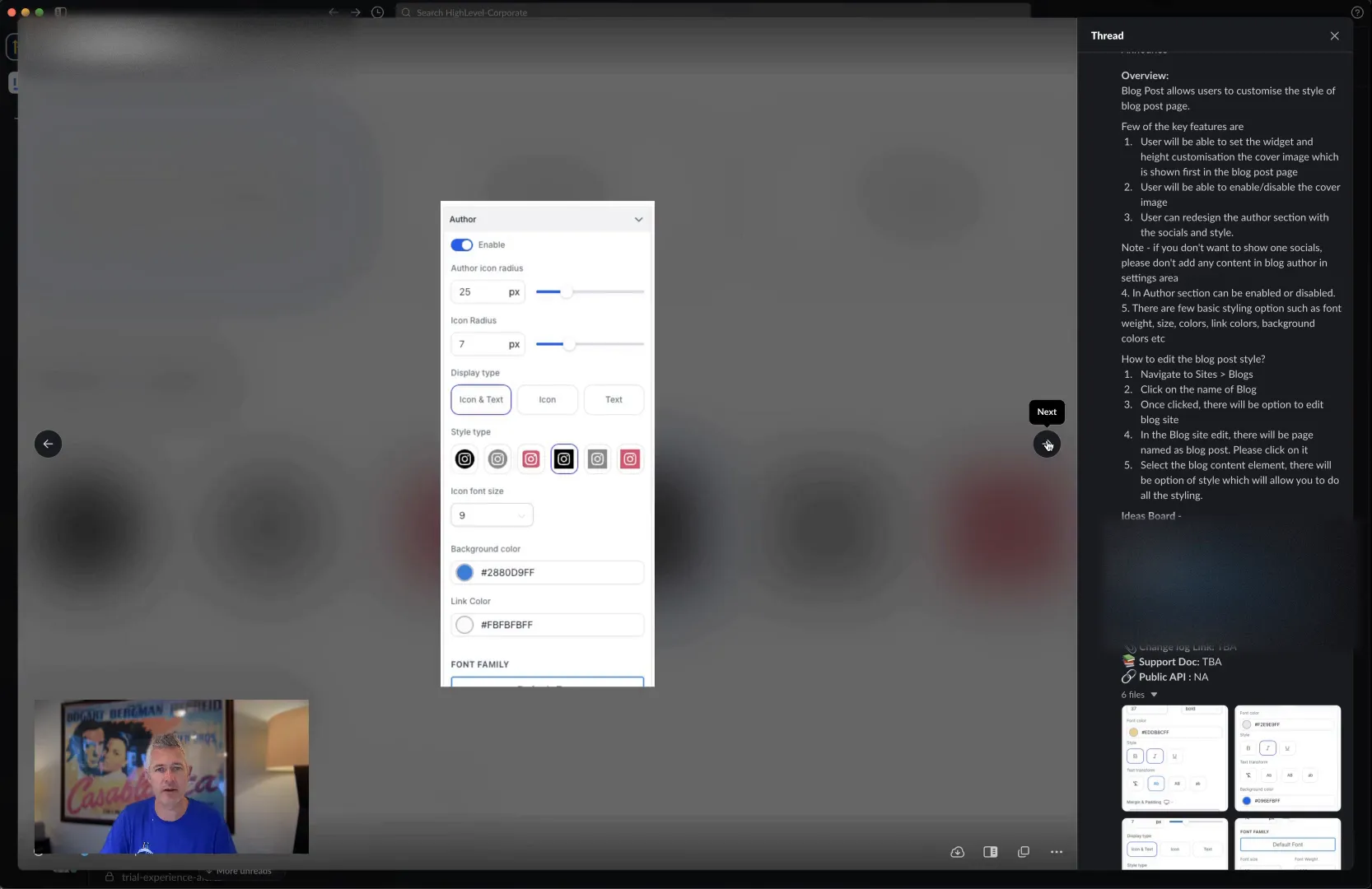Select the Icon display type option
The height and width of the screenshot is (889, 1372).
click(548, 400)
